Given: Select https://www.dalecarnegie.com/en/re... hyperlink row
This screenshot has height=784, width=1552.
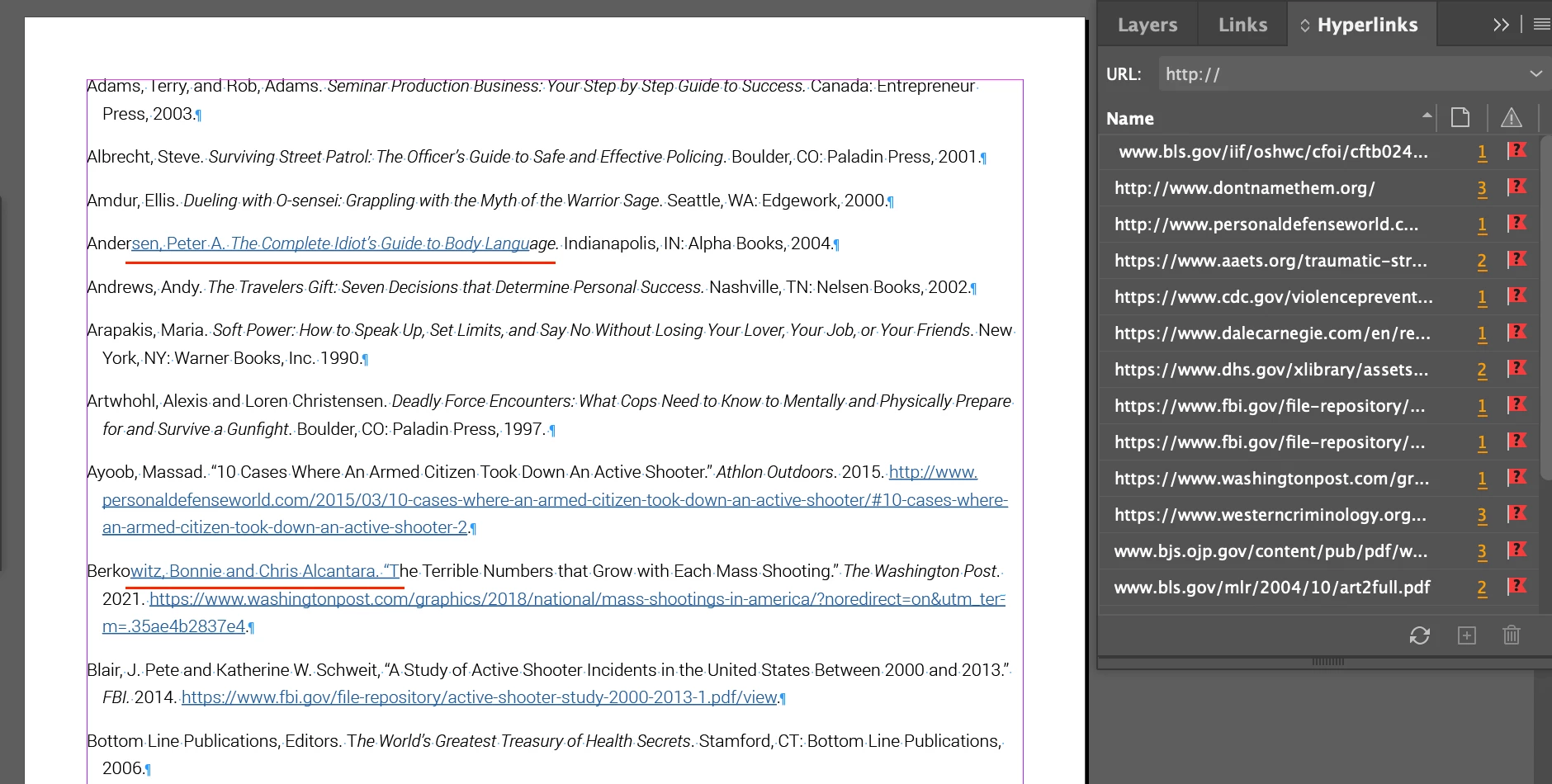Looking at the screenshot, I should point(1318,333).
